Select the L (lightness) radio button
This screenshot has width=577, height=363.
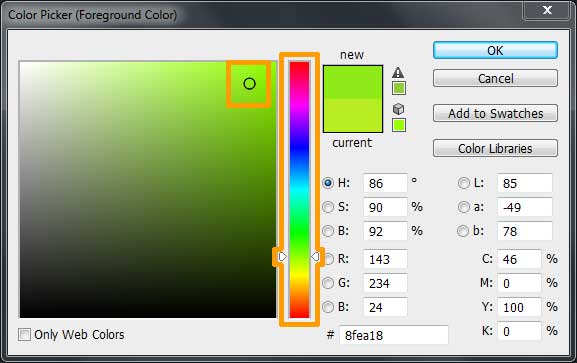pyautogui.click(x=464, y=183)
